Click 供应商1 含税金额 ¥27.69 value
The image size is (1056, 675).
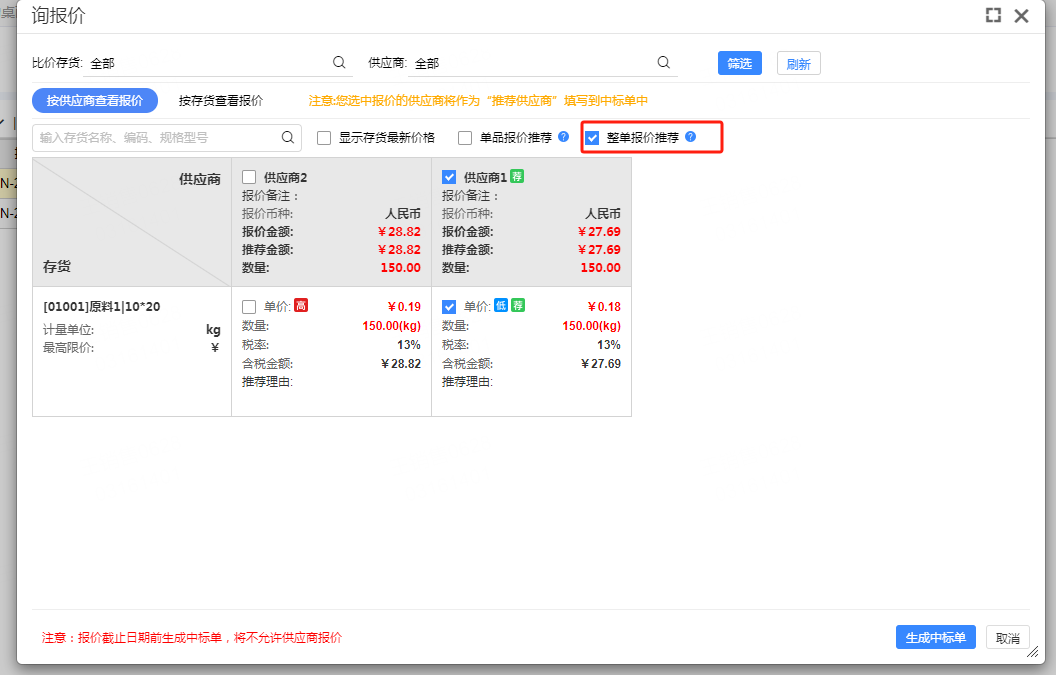(601, 364)
